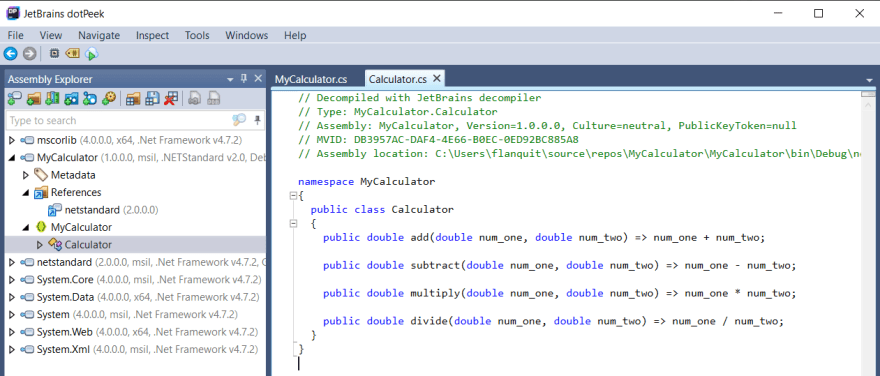Click greyed Export to Project icon

click(x=195, y=99)
